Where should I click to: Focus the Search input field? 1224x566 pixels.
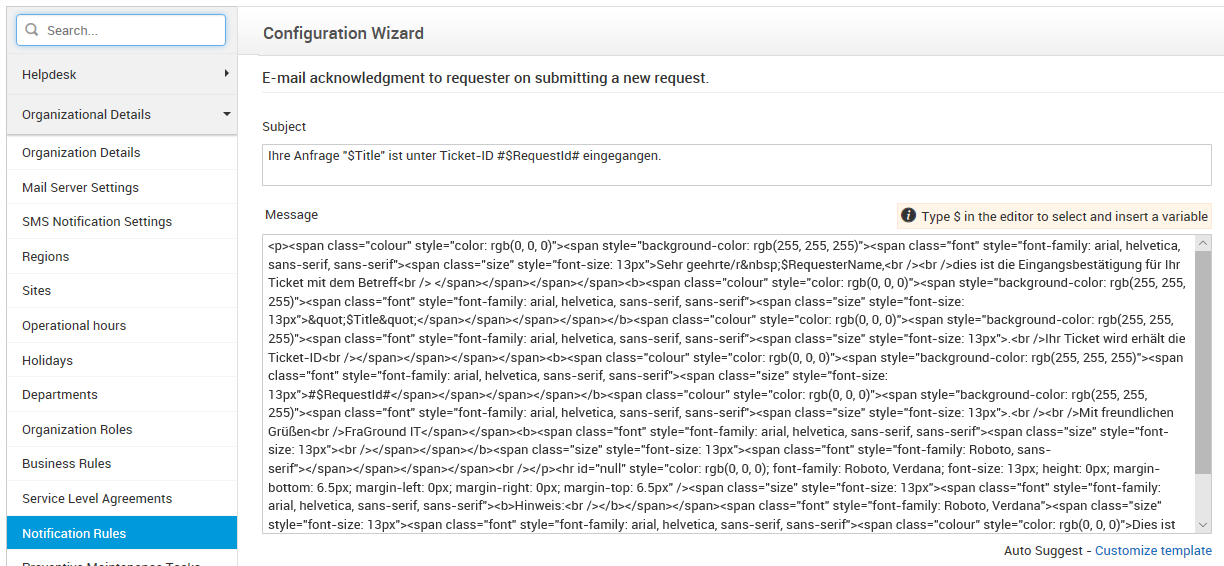coord(130,31)
